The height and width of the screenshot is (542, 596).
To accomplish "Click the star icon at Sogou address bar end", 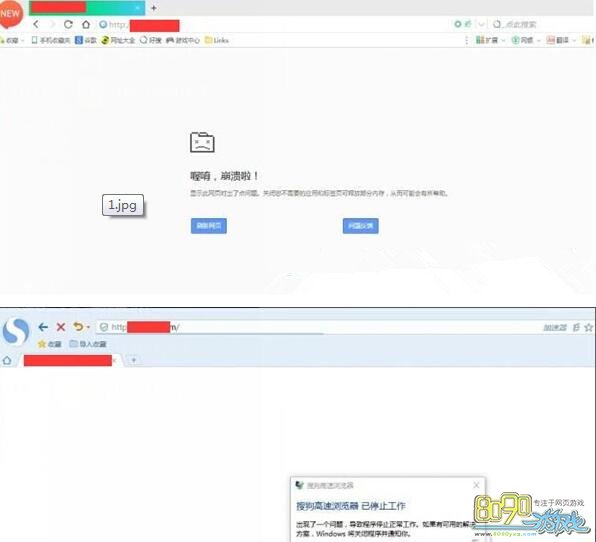I will click(x=588, y=327).
